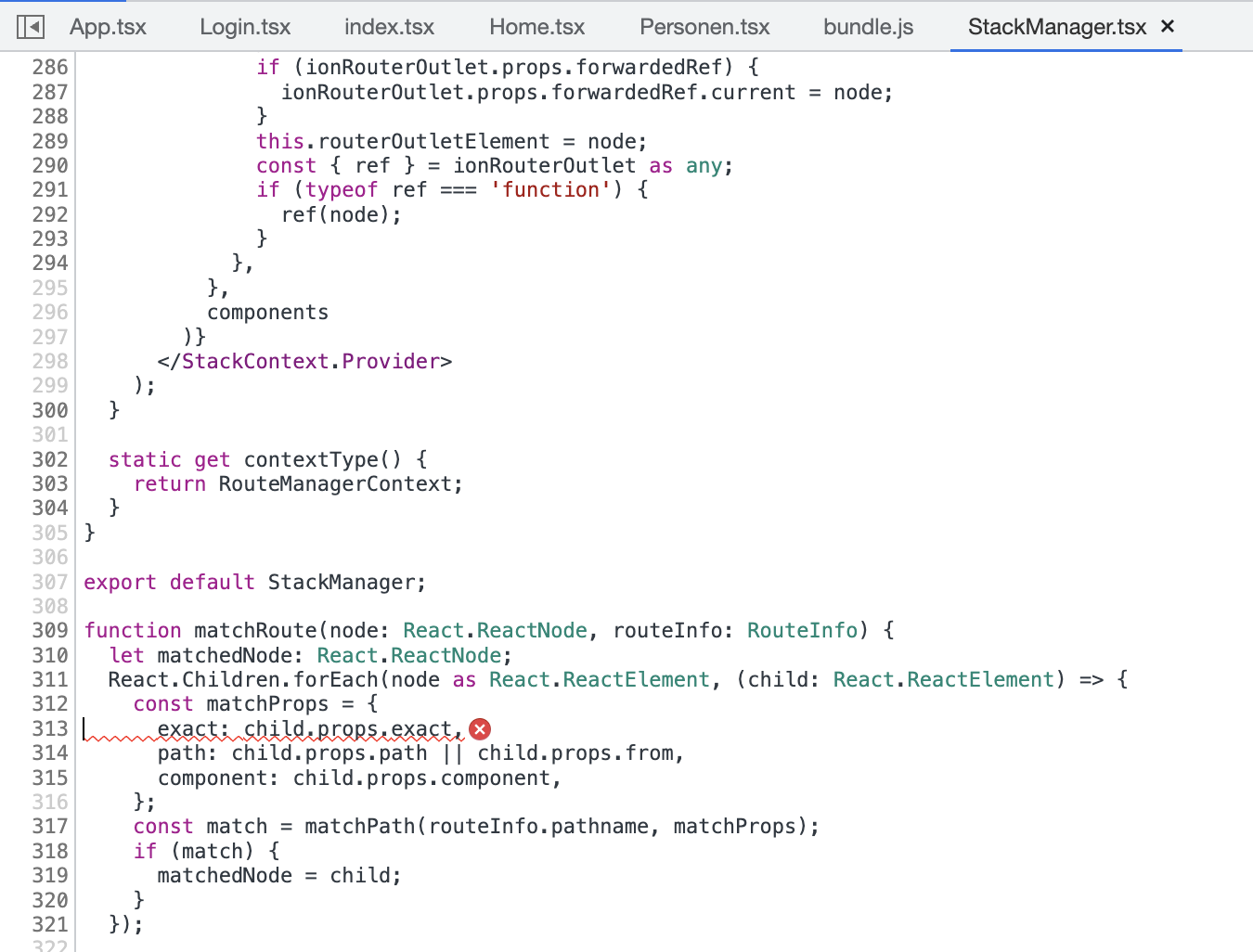Close the StackManager.tsx tab
Screen dimensions: 1253x952
click(1168, 26)
